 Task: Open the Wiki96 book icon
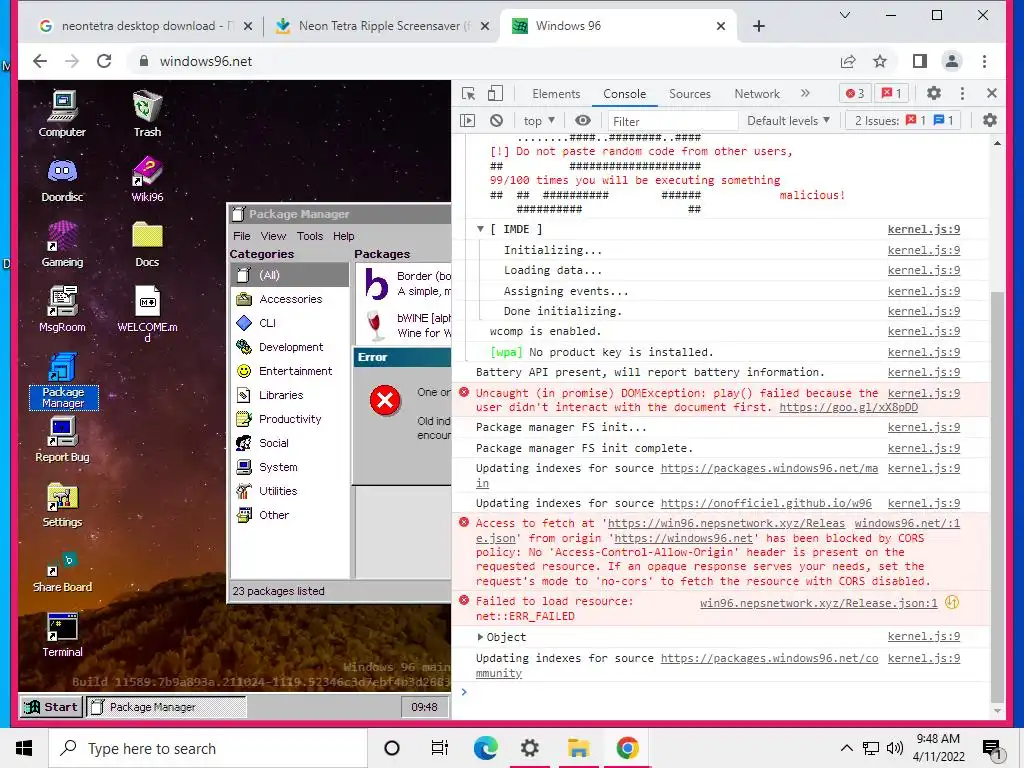[x=147, y=180]
